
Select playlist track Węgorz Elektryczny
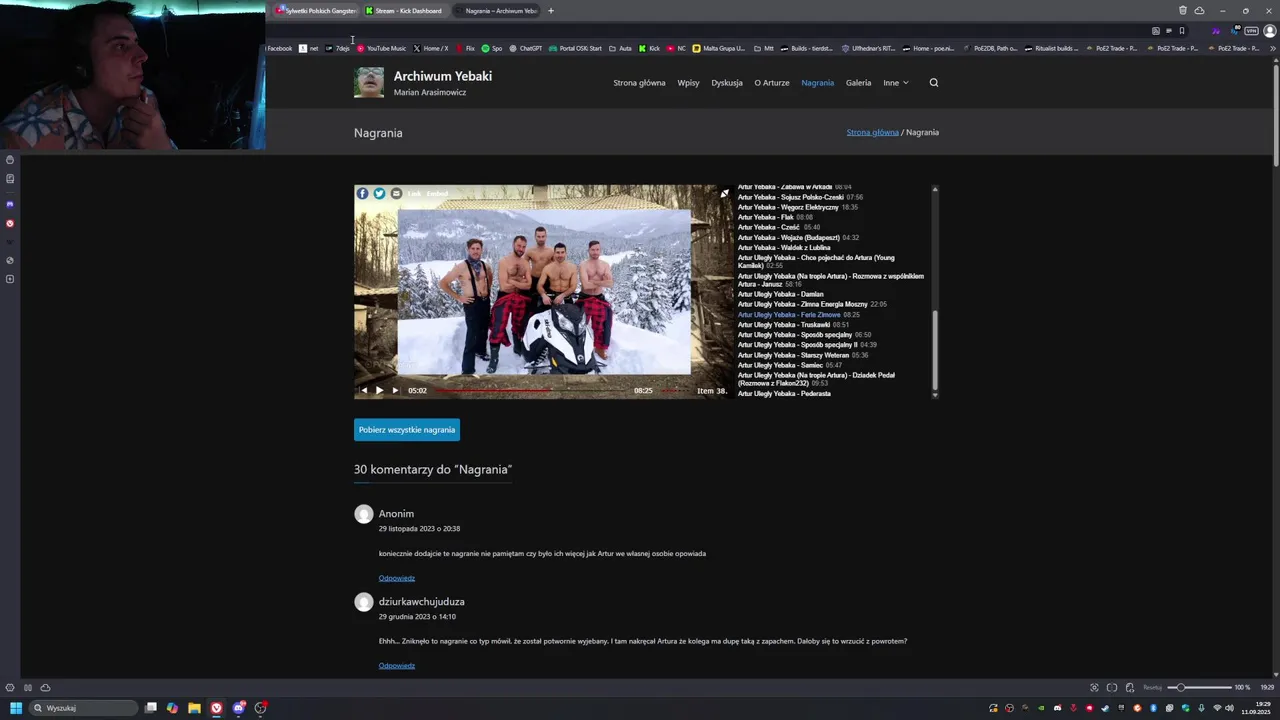[798, 207]
